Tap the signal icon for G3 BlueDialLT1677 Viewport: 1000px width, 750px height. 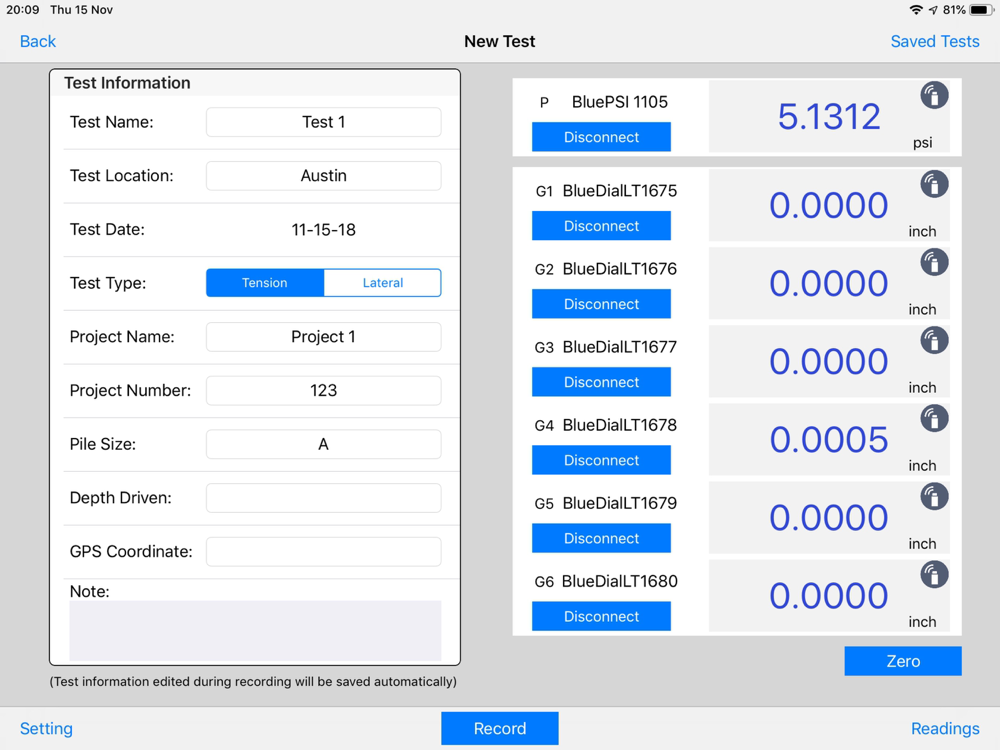coord(934,341)
